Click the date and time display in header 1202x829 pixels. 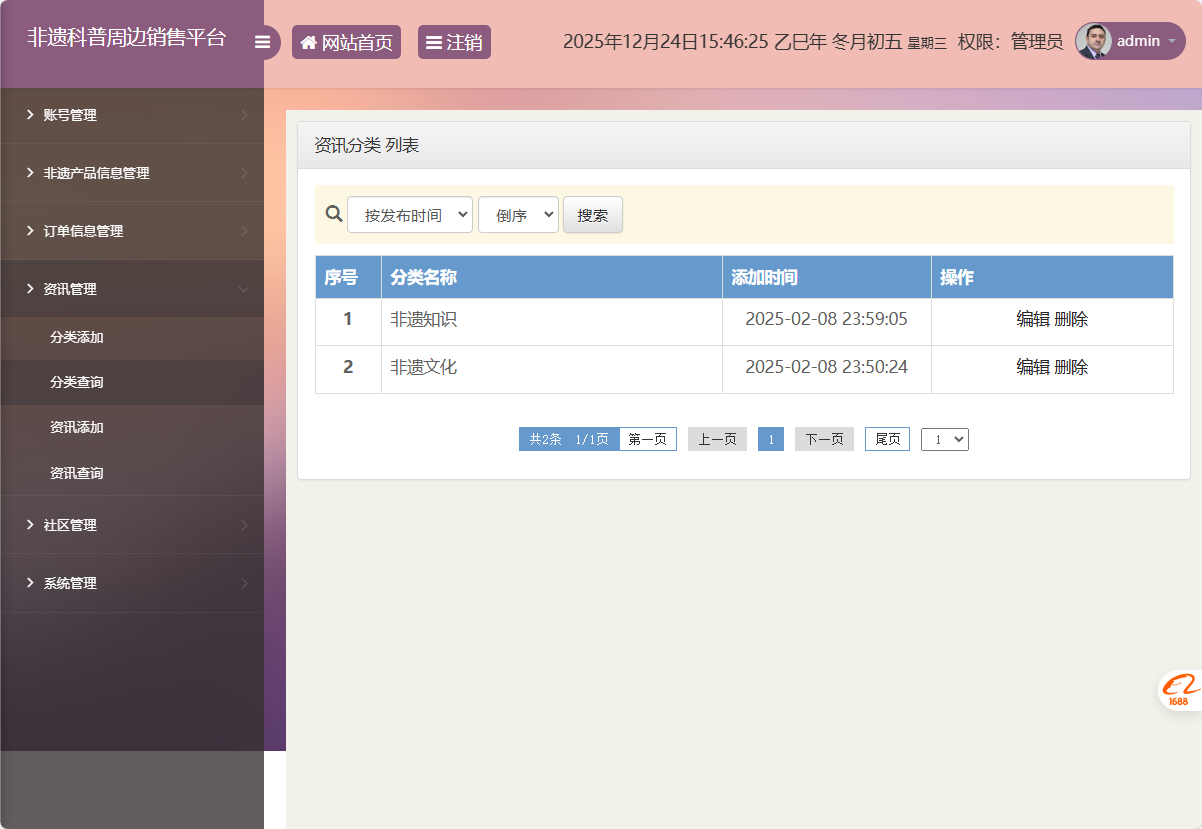[x=755, y=42]
